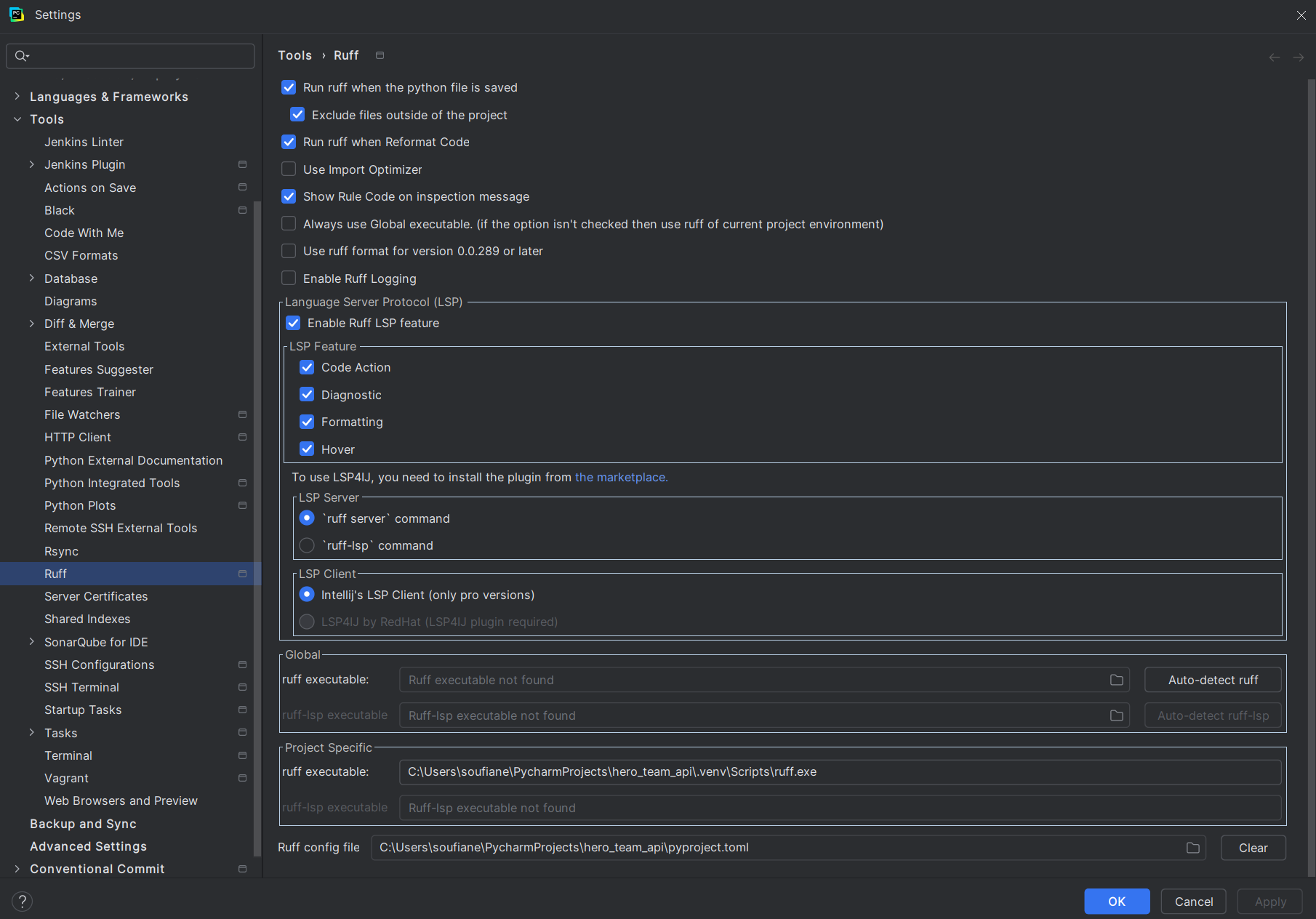1316x919 pixels.
Task: Click project icon beside Actions on Save
Action: click(x=242, y=187)
